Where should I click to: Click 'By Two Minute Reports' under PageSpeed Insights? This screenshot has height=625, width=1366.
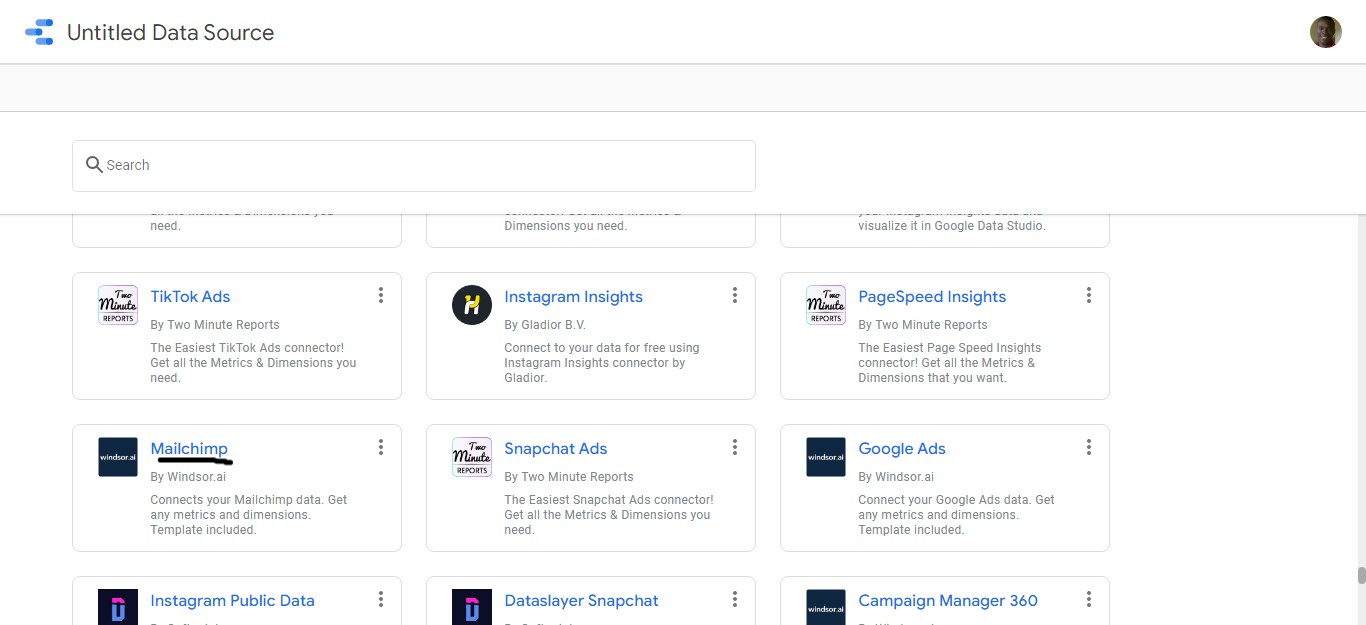[923, 325]
